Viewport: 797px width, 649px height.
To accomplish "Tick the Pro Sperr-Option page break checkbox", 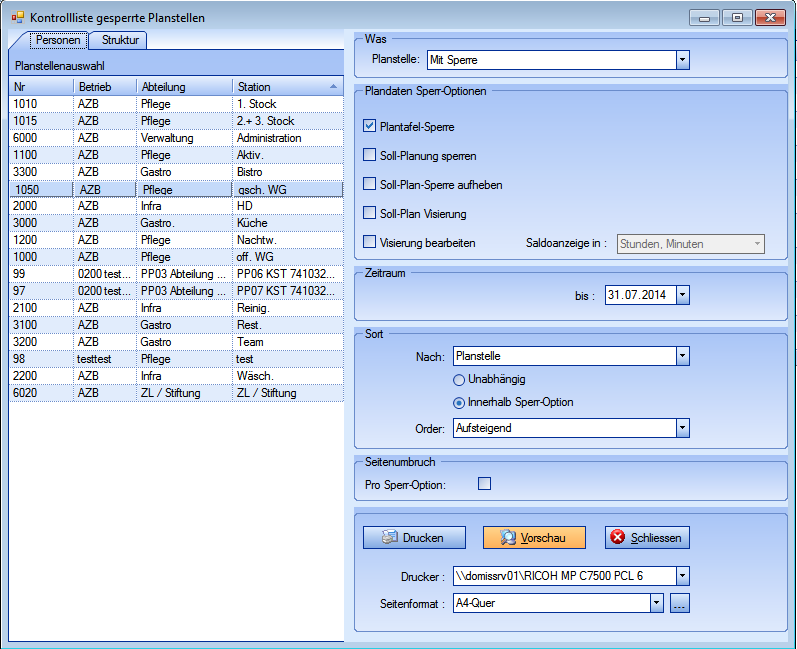I will pos(485,484).
